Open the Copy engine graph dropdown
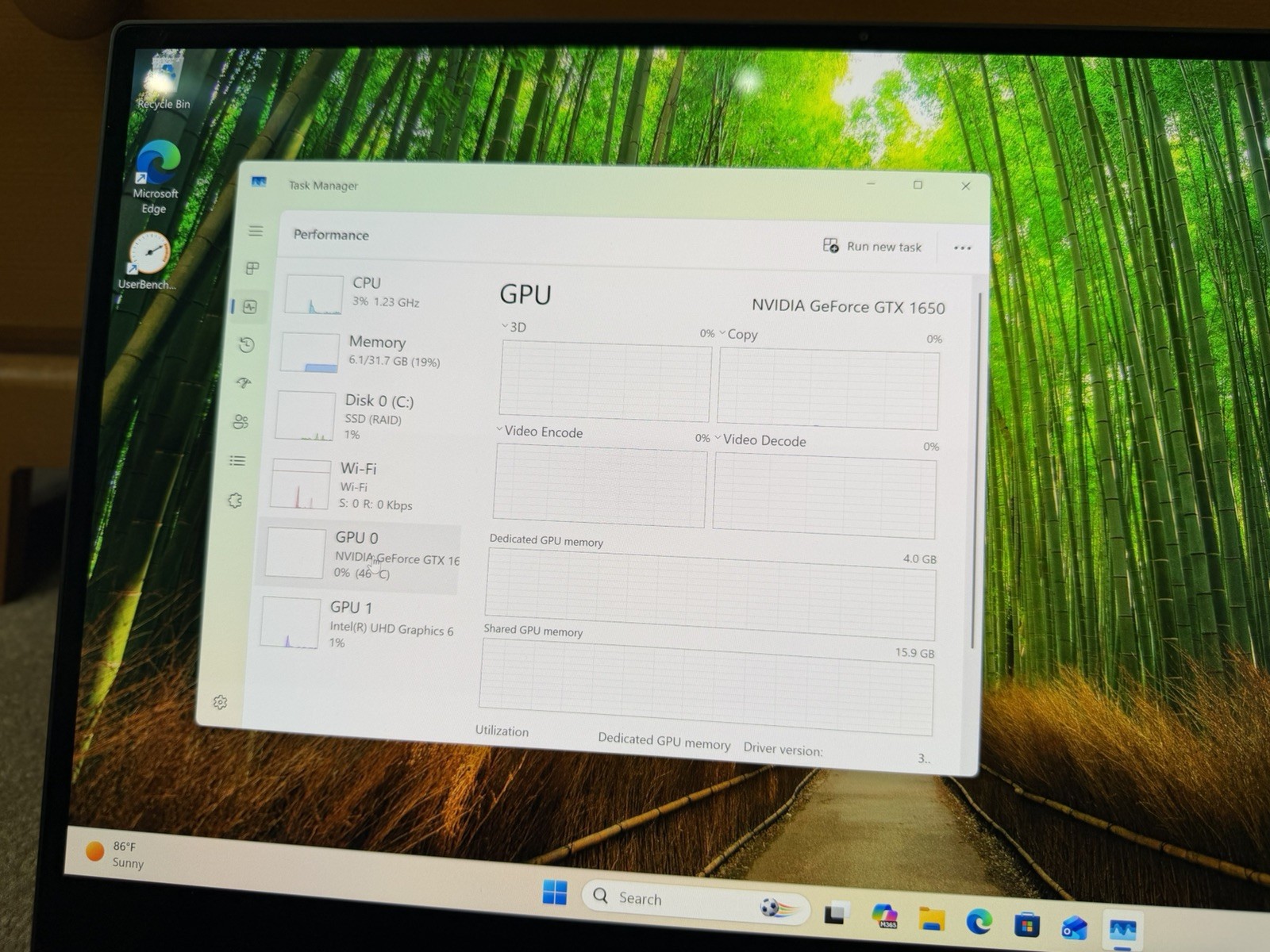The image size is (1270, 952). point(722,333)
